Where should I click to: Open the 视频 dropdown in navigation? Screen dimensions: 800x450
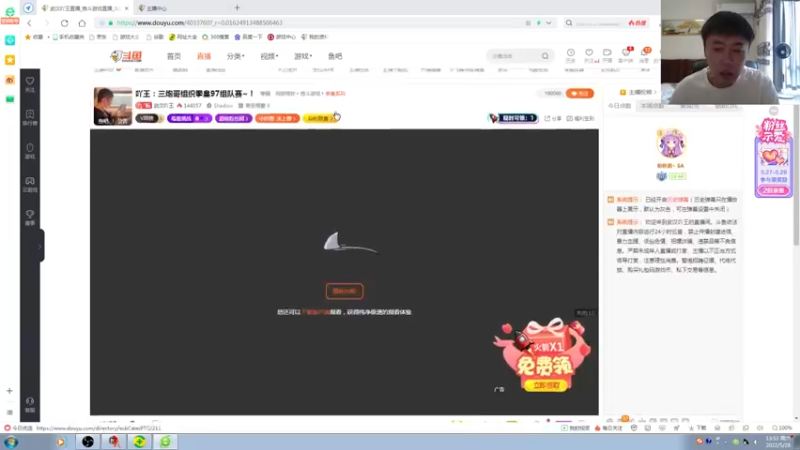(269, 56)
